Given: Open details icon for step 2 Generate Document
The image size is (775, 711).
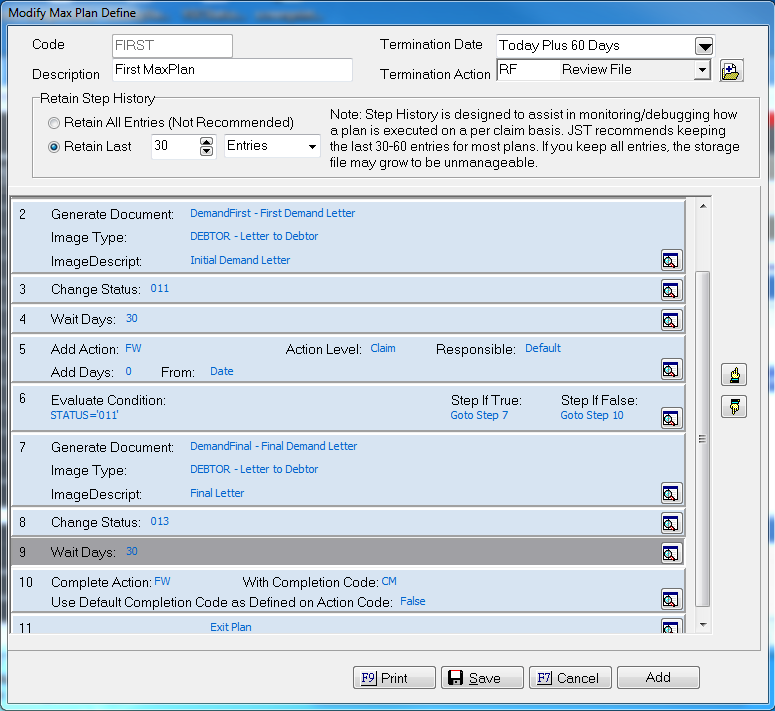Looking at the screenshot, I should (671, 261).
